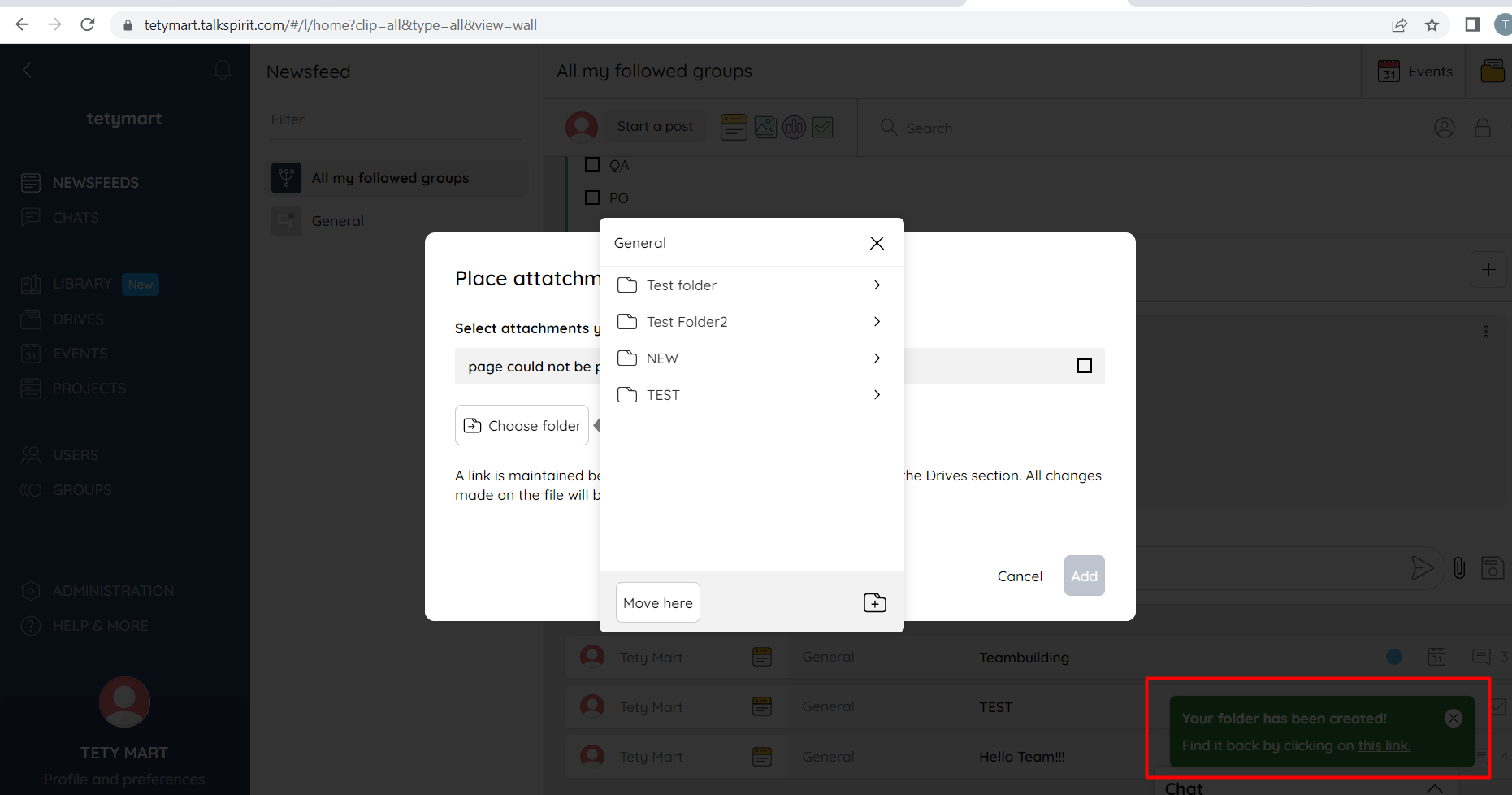Expand the Test Folder2 row
Image resolution: width=1512 pixels, height=795 pixels.
752,322
